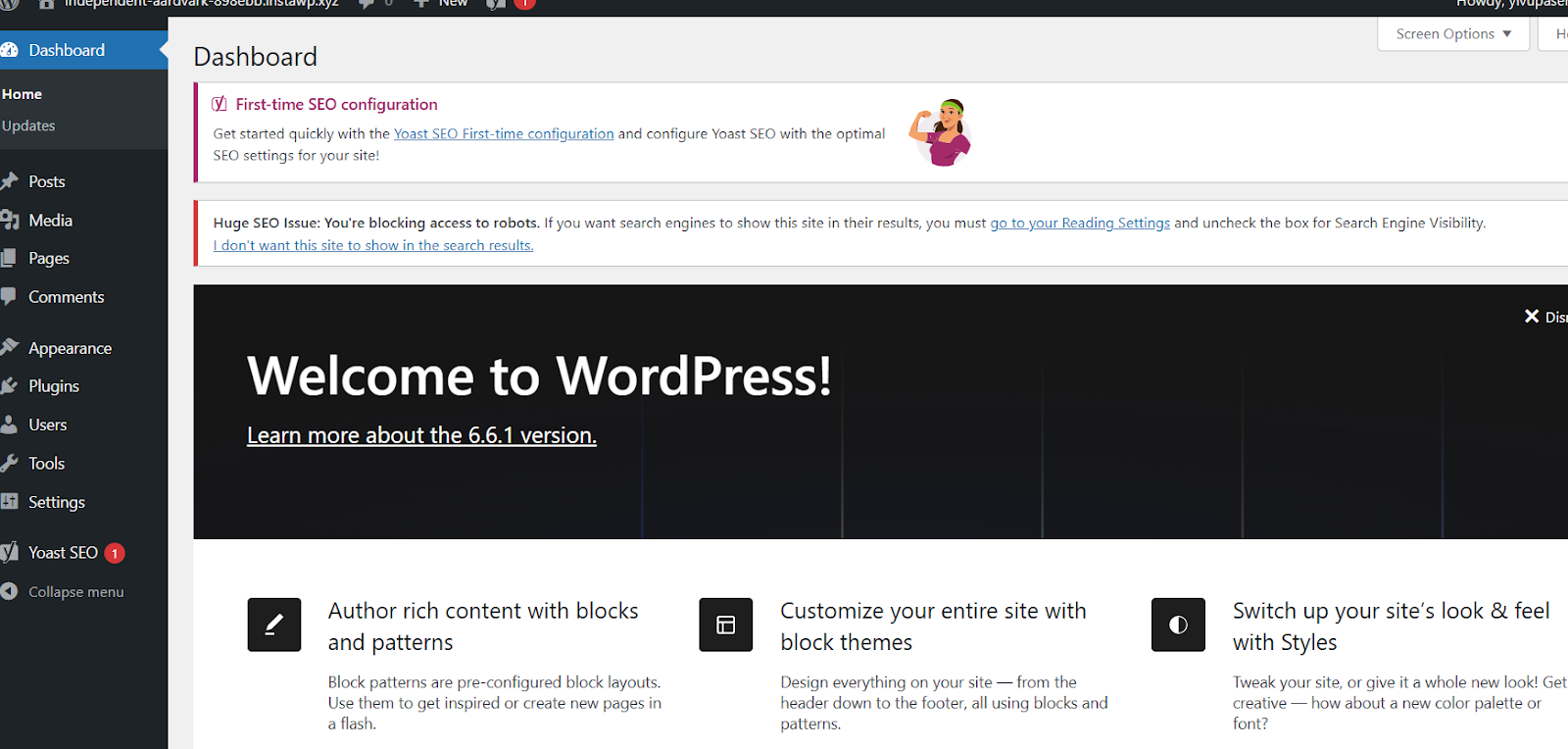The width and height of the screenshot is (1568, 749).
Task: Click the Dashboard label in the sidebar
Action: pyautogui.click(x=67, y=50)
